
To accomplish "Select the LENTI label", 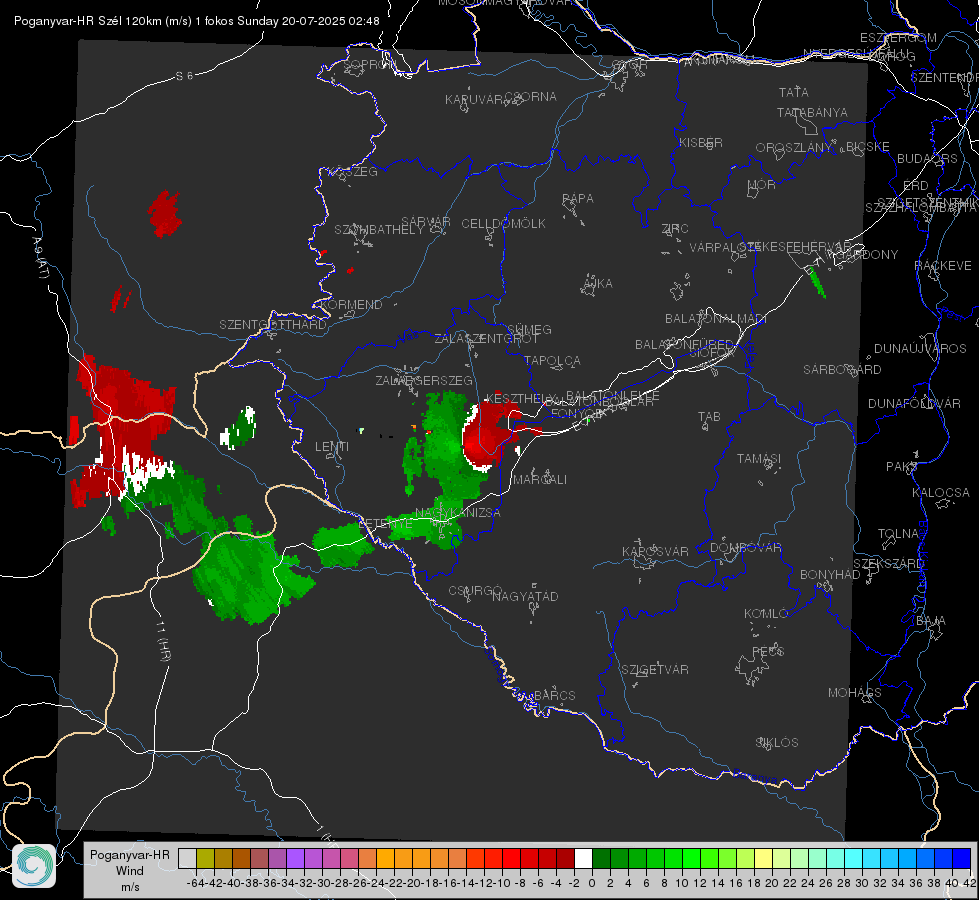I will click(x=332, y=447).
